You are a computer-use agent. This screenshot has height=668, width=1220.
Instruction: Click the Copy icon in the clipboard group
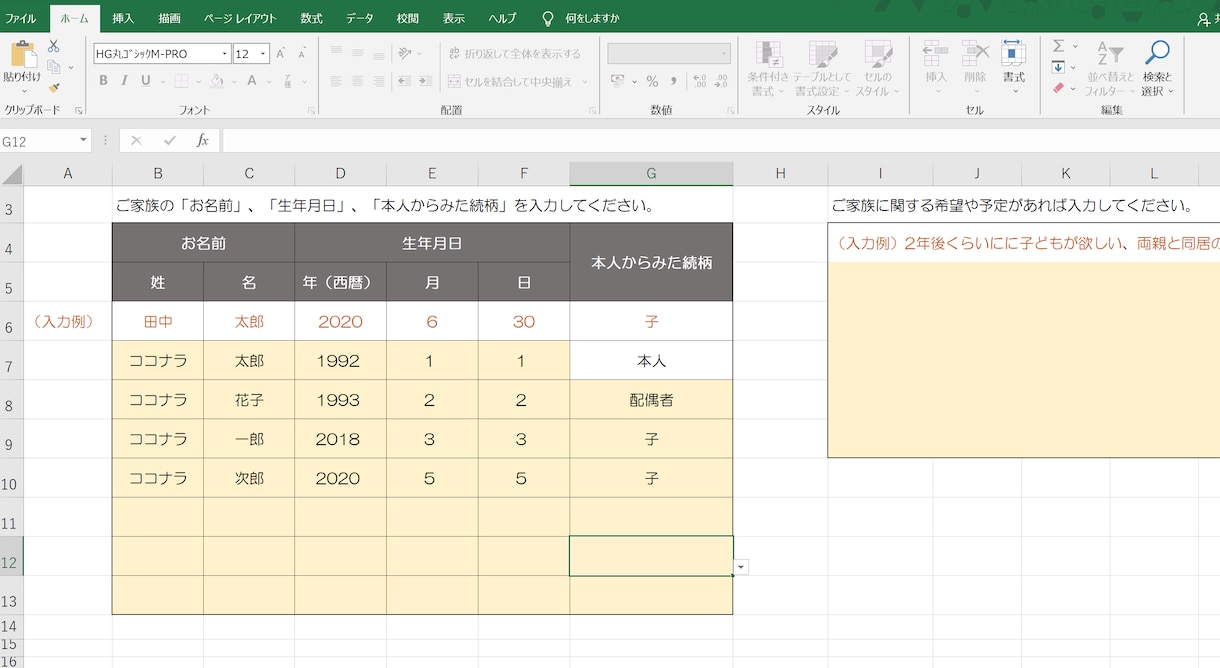coord(54,67)
